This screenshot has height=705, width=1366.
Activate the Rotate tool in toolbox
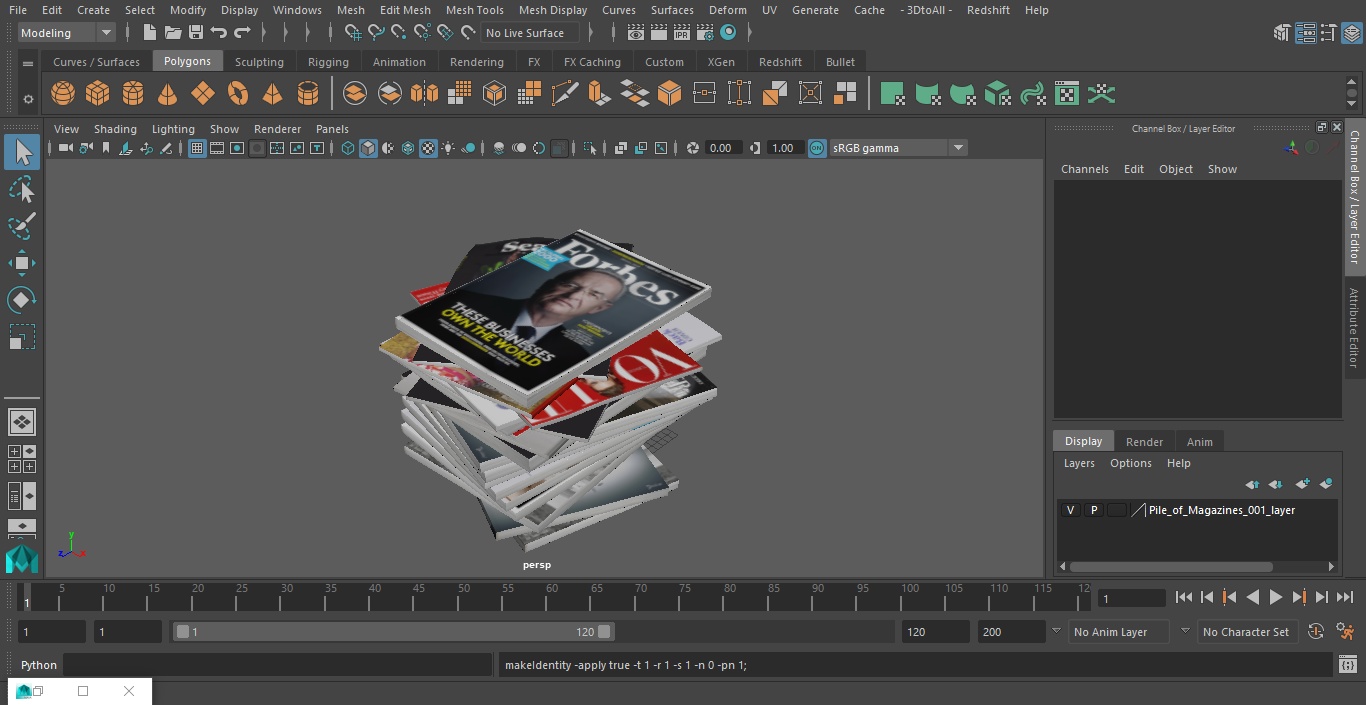(x=22, y=300)
